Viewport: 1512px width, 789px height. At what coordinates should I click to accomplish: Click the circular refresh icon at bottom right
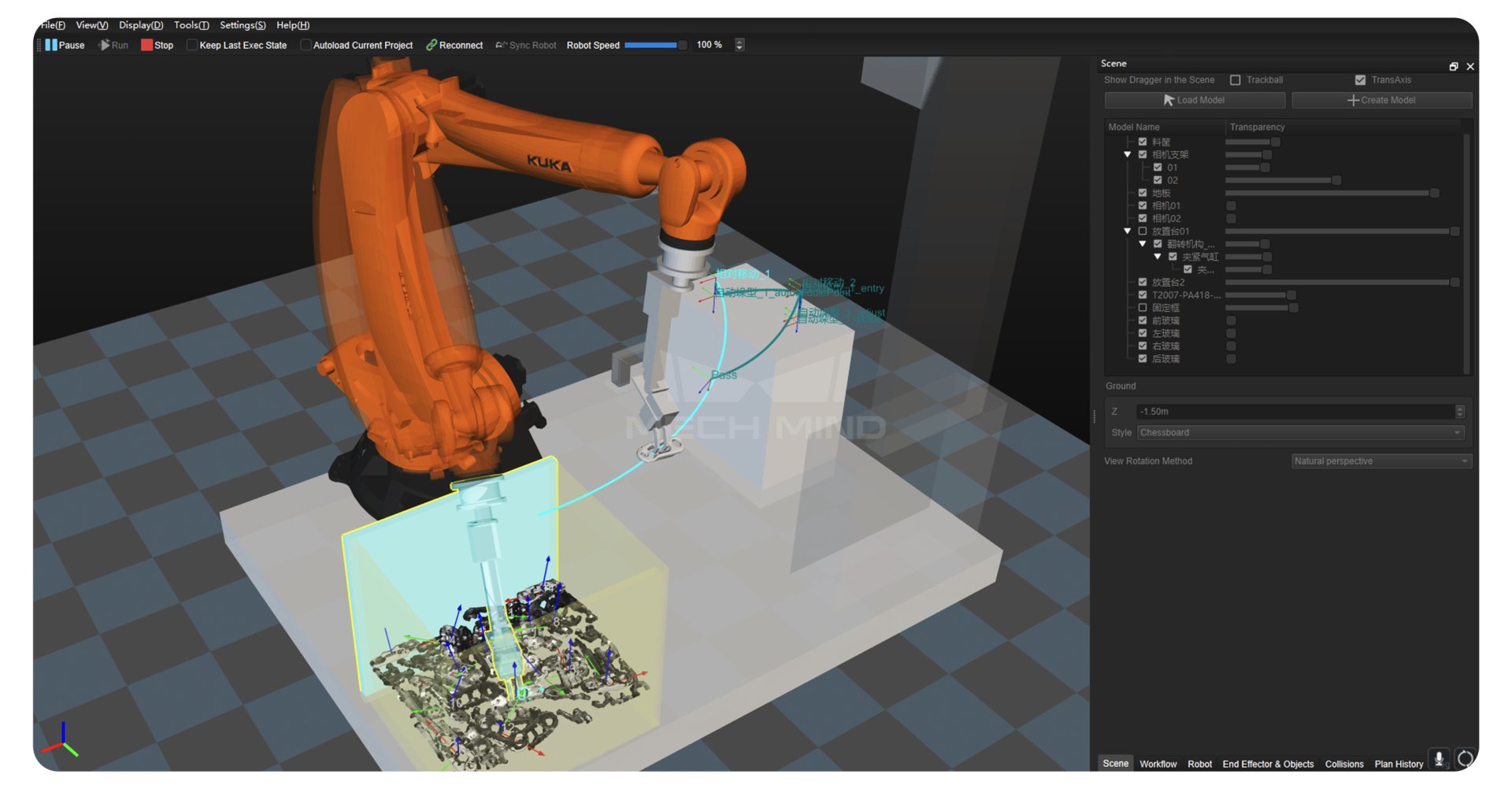pos(1465,759)
